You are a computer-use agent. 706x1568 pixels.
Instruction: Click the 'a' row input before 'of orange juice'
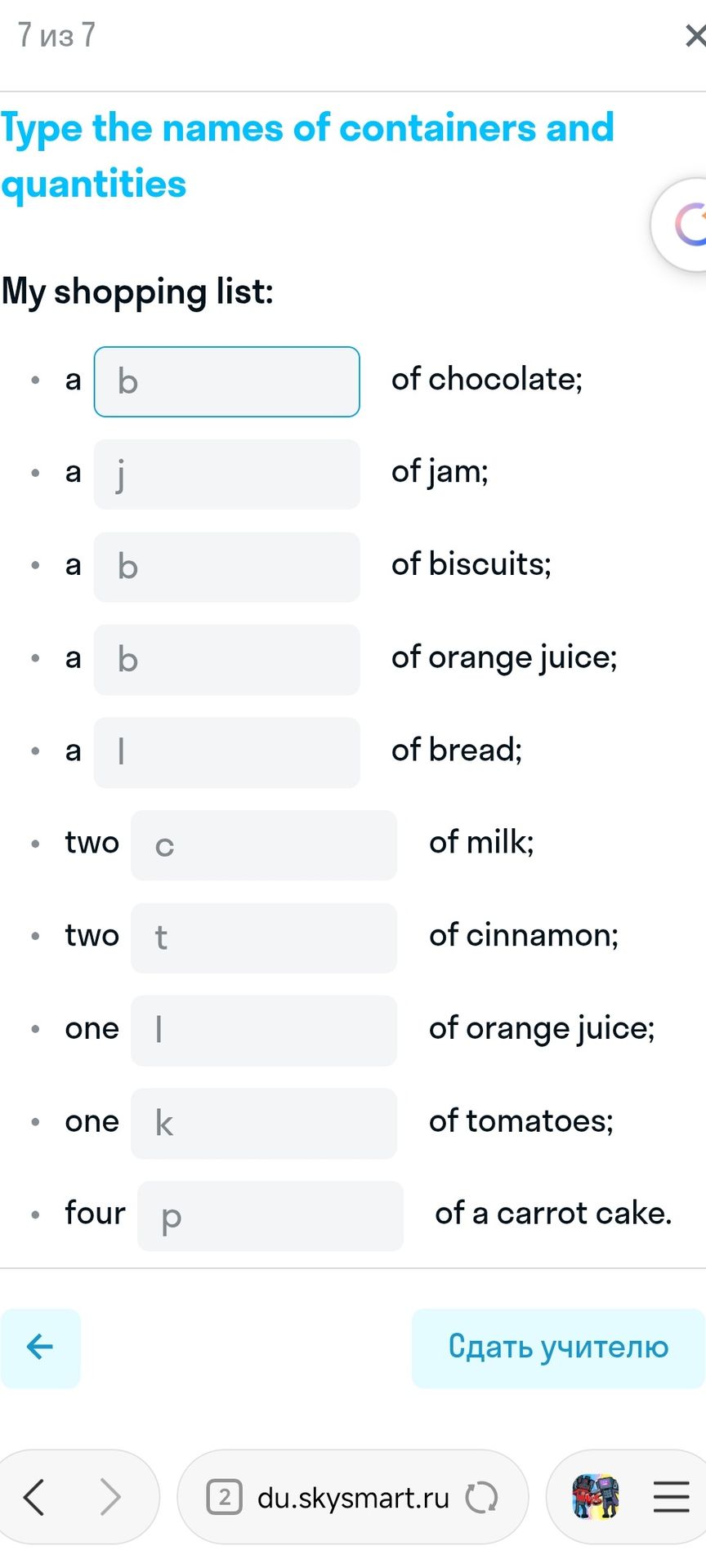(227, 660)
